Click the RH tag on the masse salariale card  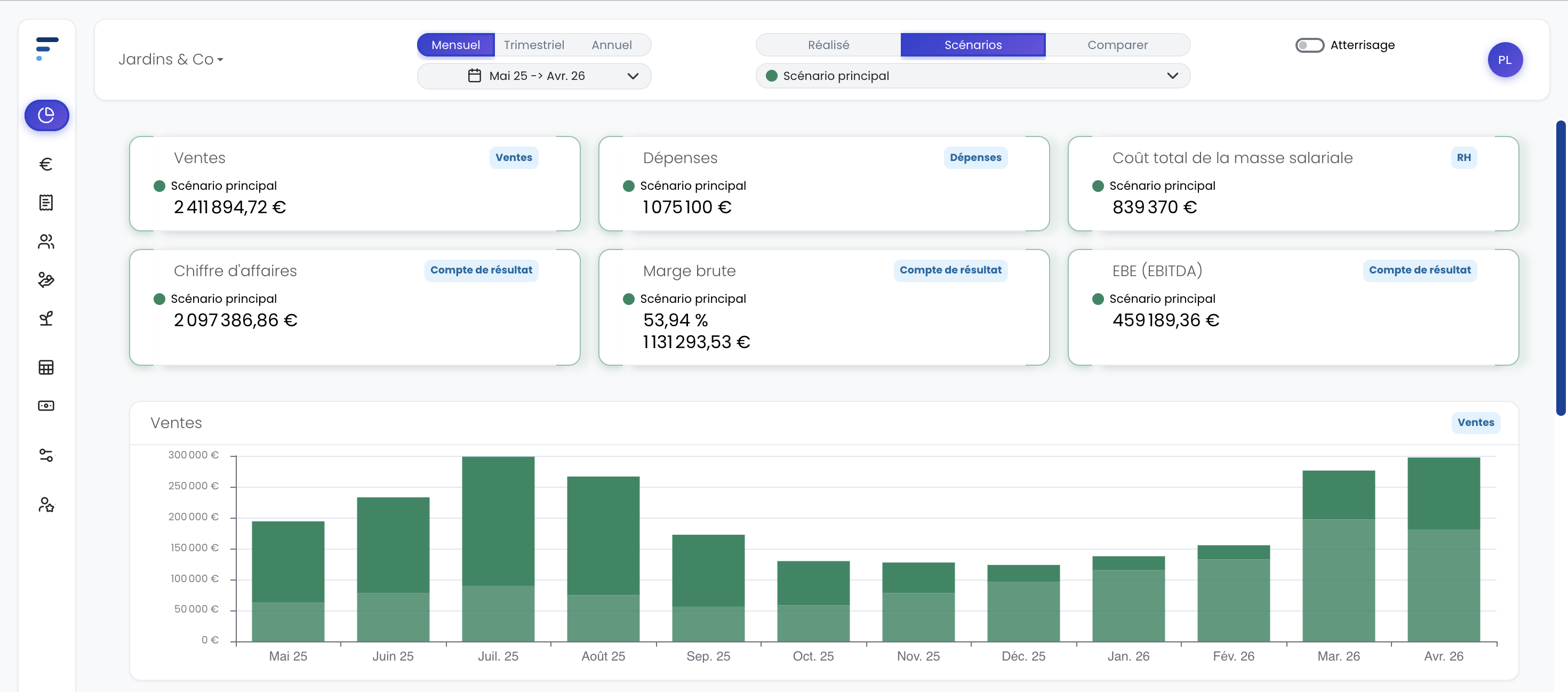click(1463, 158)
